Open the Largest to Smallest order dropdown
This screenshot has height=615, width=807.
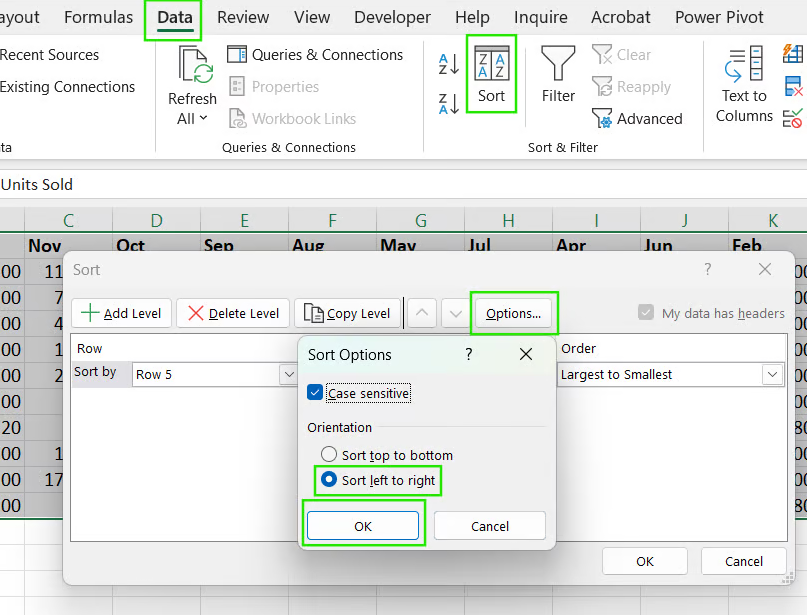[770, 373]
